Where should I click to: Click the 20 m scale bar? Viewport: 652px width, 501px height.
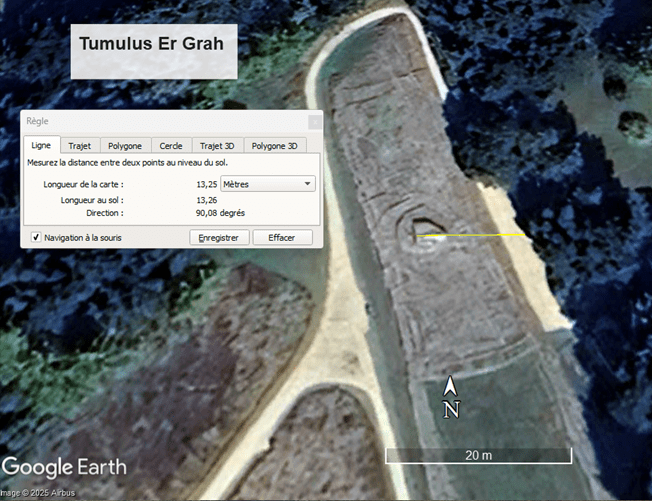point(479,456)
